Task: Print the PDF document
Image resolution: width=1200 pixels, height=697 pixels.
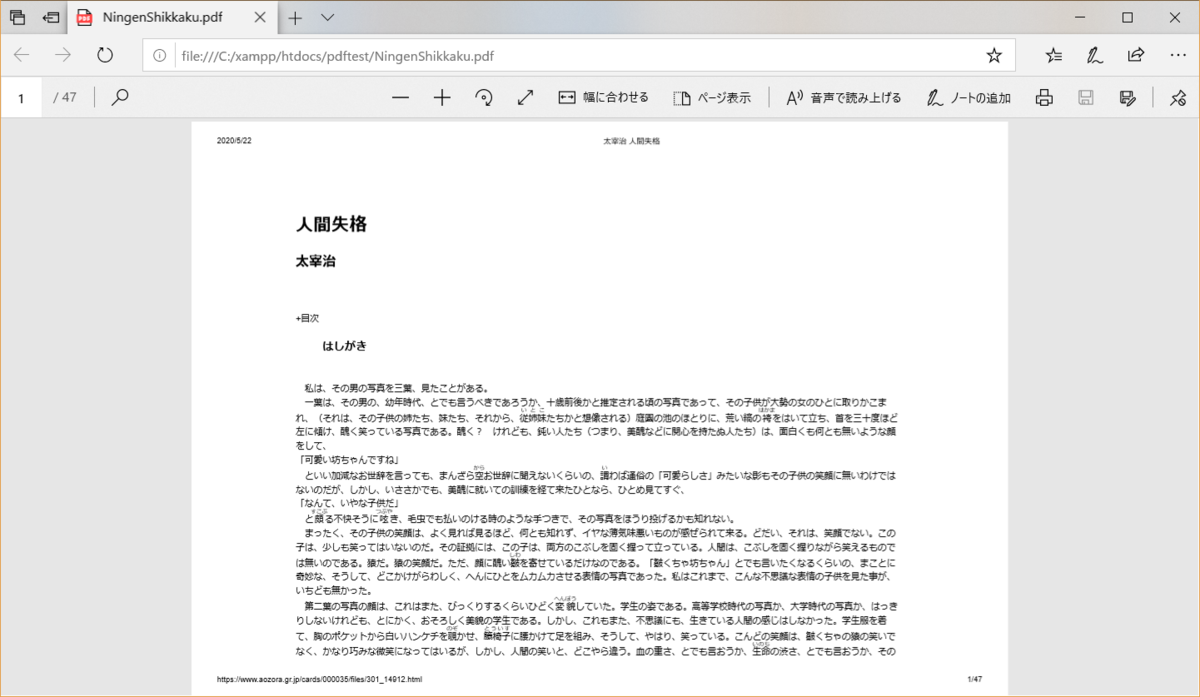Action: tap(1044, 97)
